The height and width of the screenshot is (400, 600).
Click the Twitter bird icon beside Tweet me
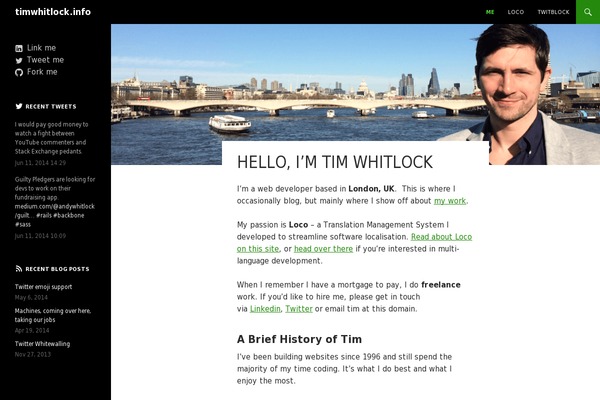tap(19, 60)
